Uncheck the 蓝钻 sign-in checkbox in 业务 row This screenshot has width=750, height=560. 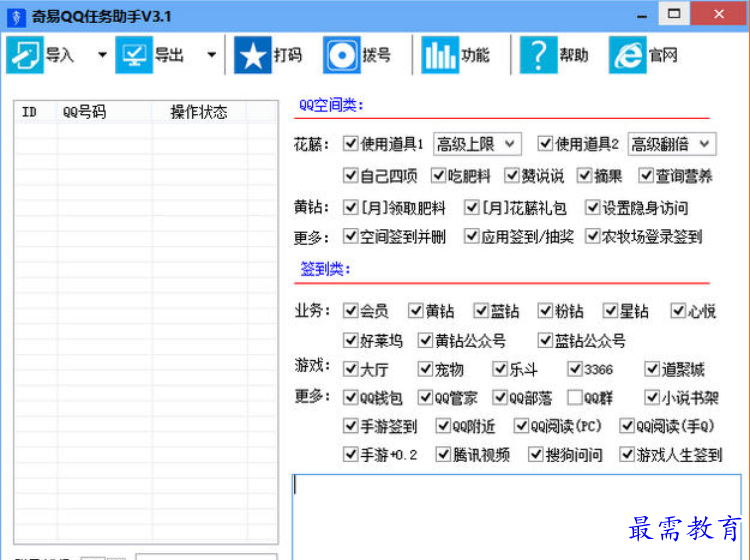click(480, 311)
